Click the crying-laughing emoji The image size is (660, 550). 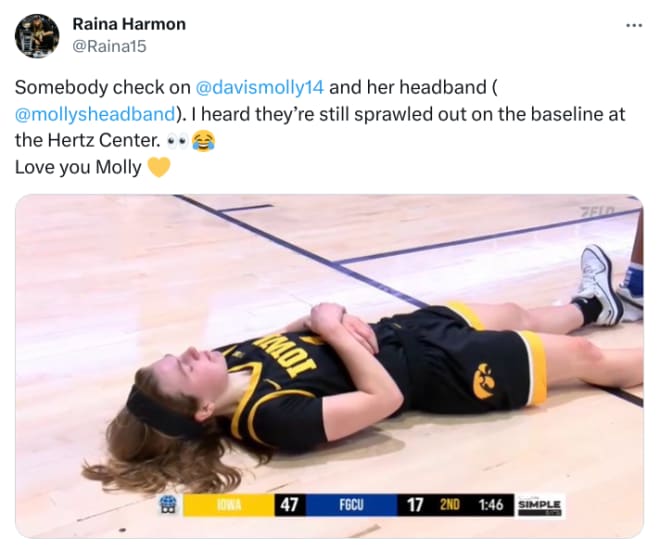click(204, 141)
